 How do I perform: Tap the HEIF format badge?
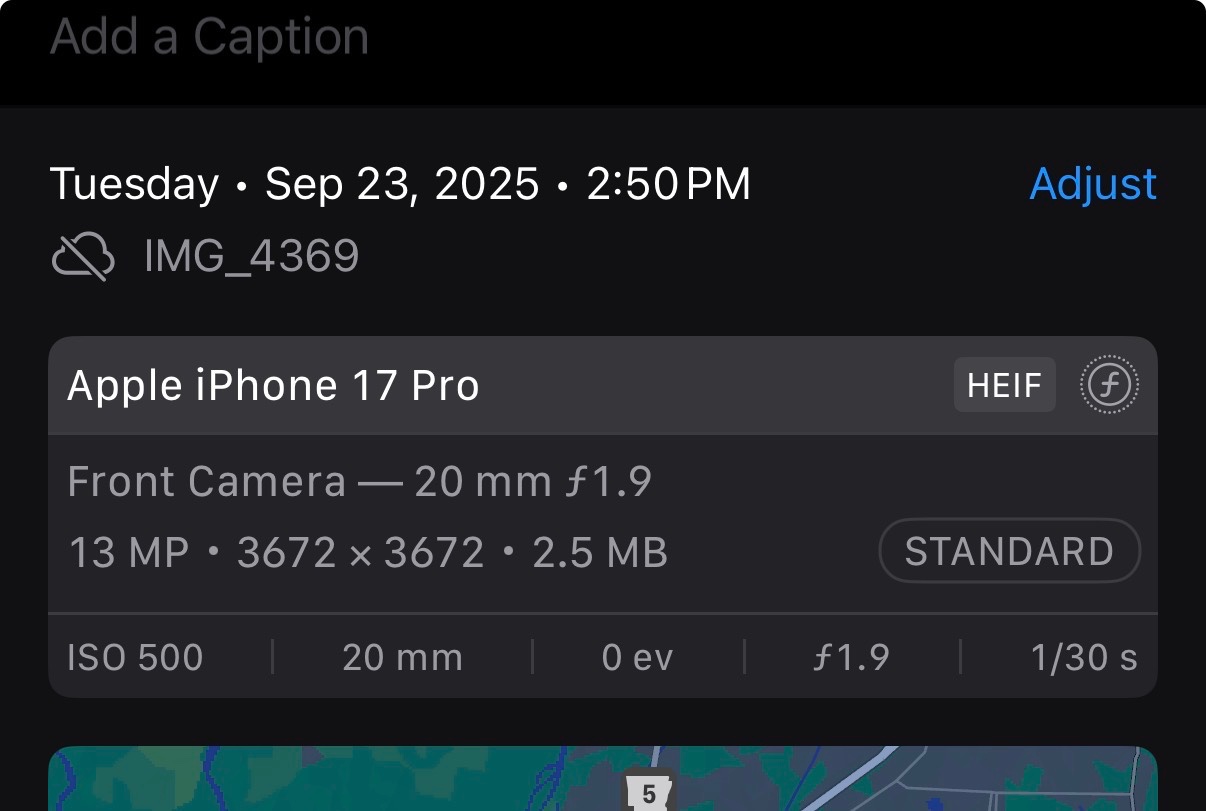click(1004, 385)
